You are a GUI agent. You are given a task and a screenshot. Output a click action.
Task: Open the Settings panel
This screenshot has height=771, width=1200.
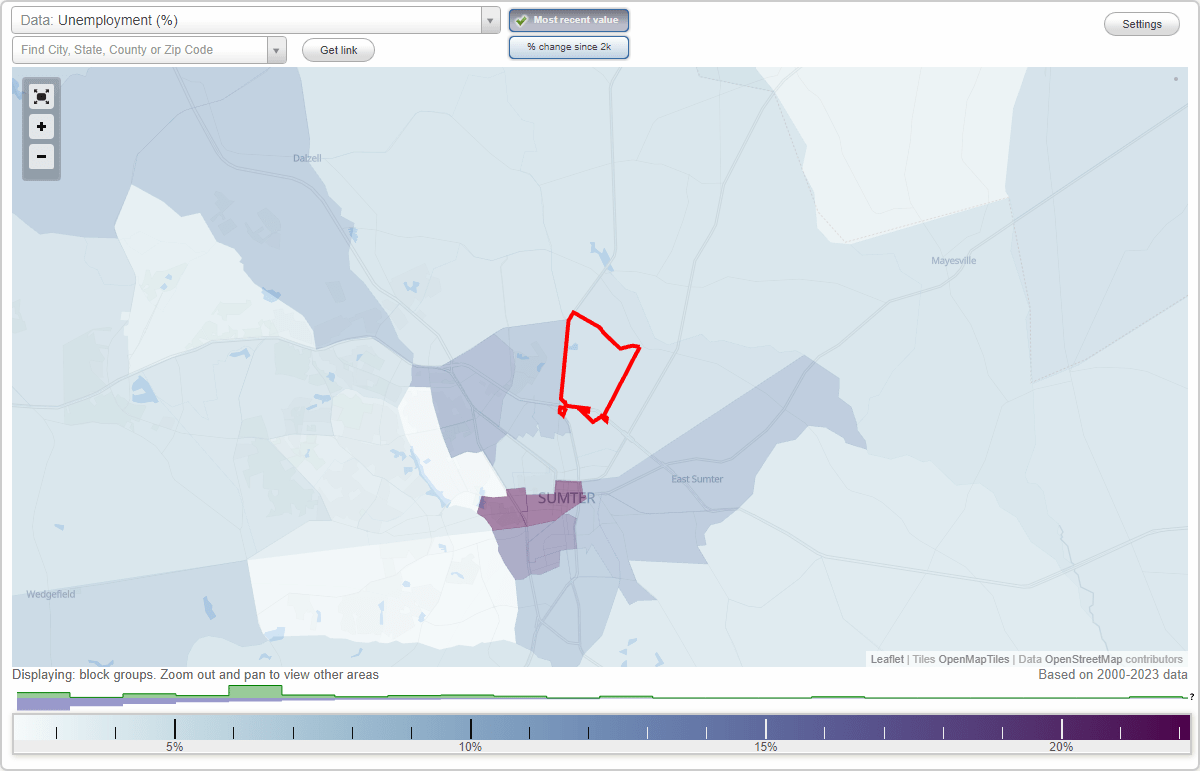pyautogui.click(x=1141, y=23)
